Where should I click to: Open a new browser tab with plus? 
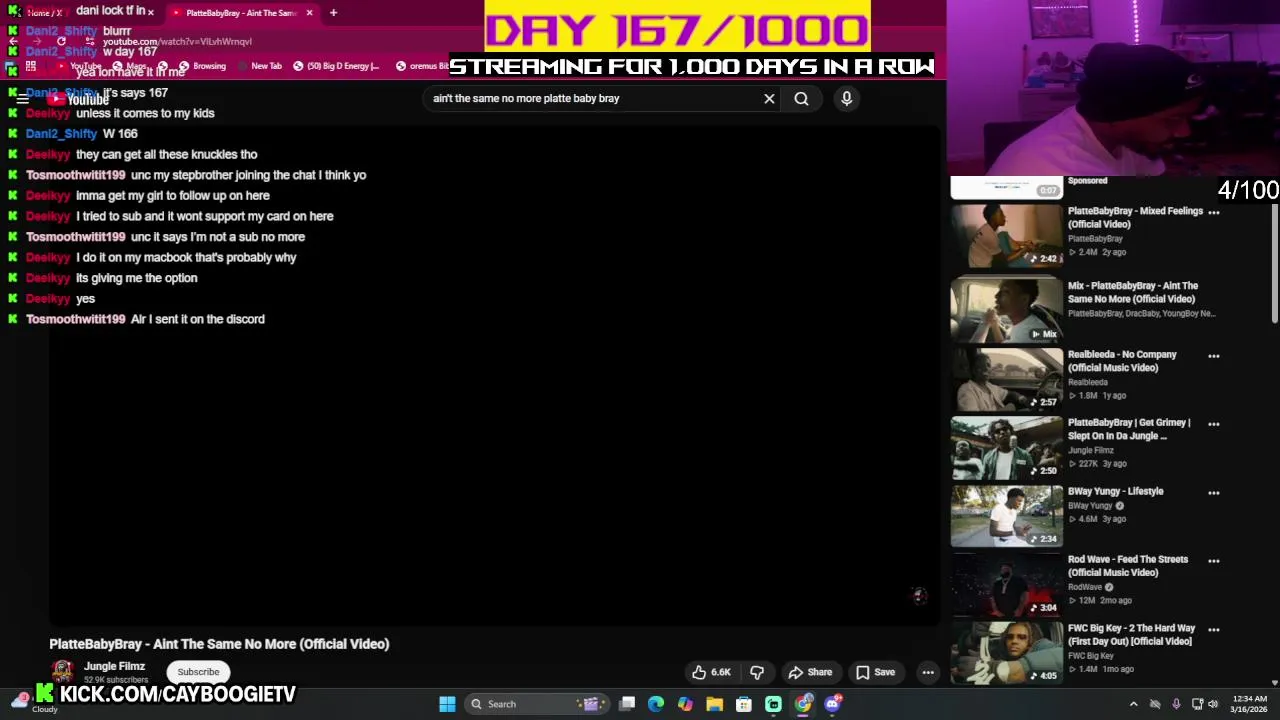333,13
